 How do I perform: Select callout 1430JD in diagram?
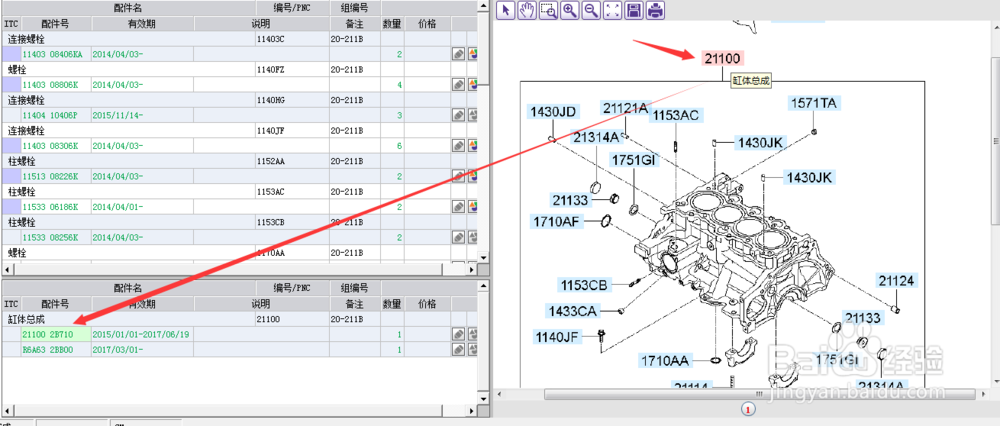coord(554,112)
